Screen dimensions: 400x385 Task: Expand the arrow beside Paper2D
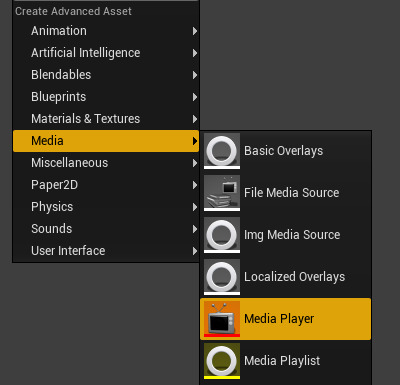click(195, 185)
